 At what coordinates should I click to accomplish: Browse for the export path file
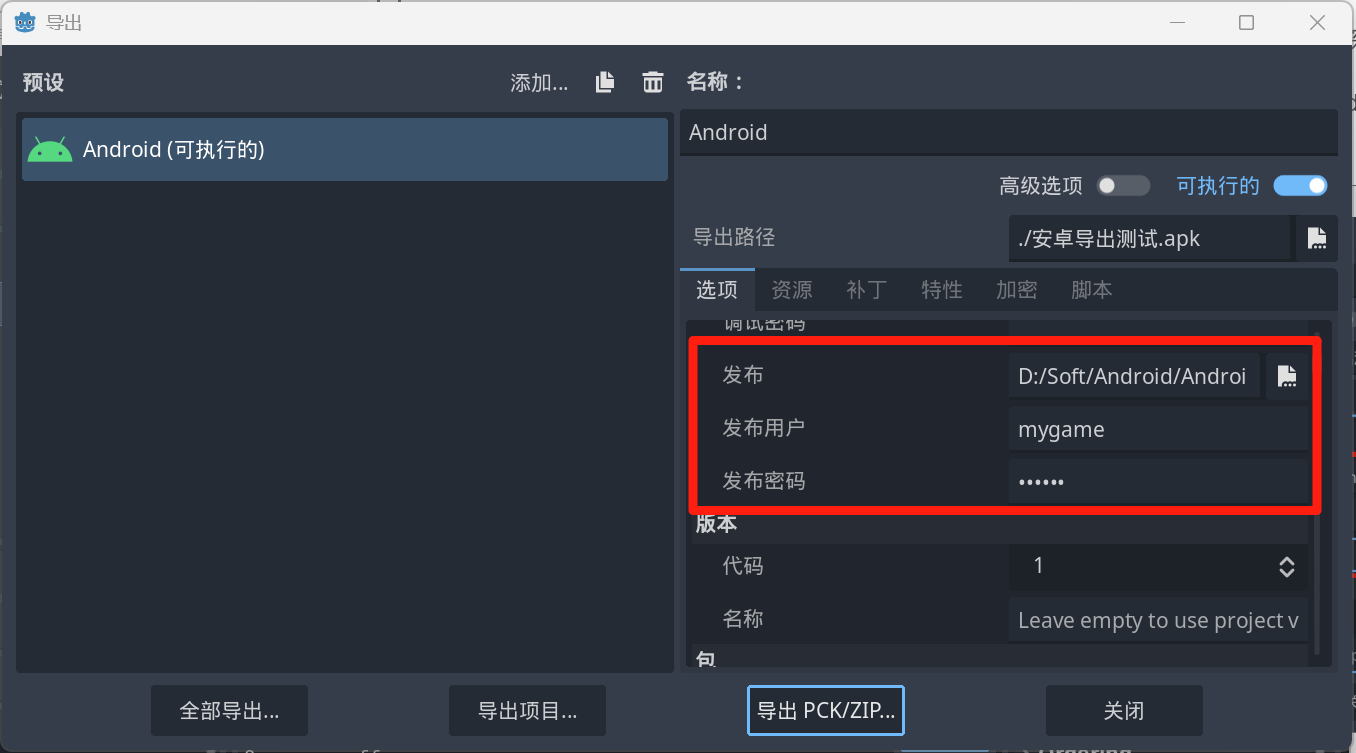point(1317,239)
